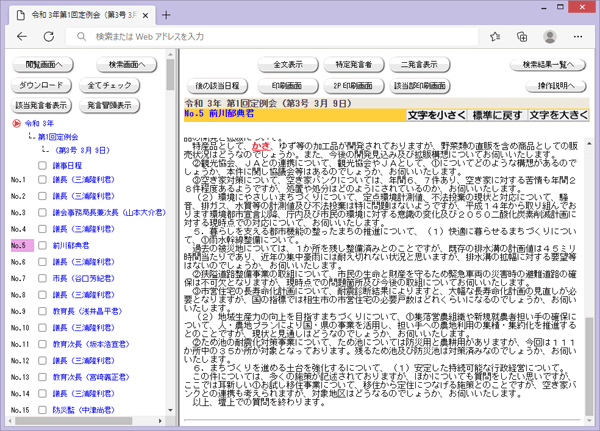Reload the page with the refresh icon

coord(49,37)
